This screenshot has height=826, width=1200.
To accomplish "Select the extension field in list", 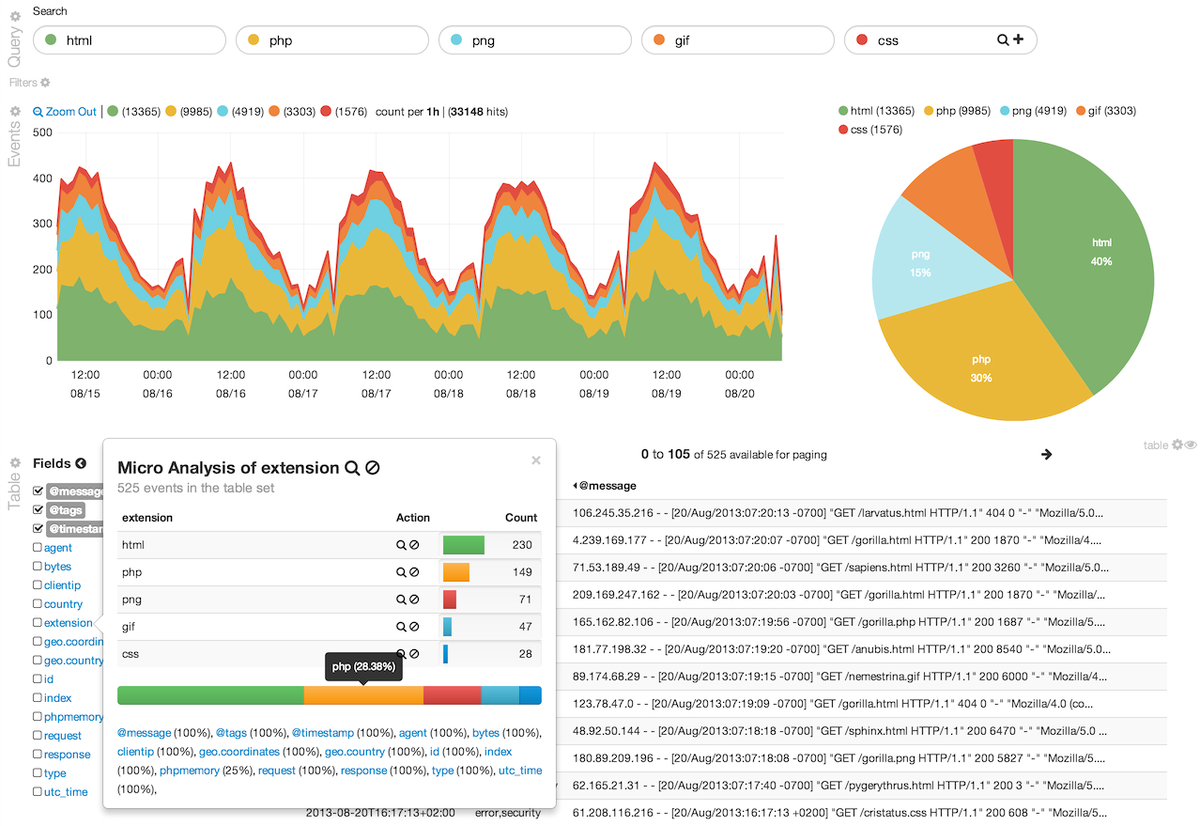I will tap(68, 623).
